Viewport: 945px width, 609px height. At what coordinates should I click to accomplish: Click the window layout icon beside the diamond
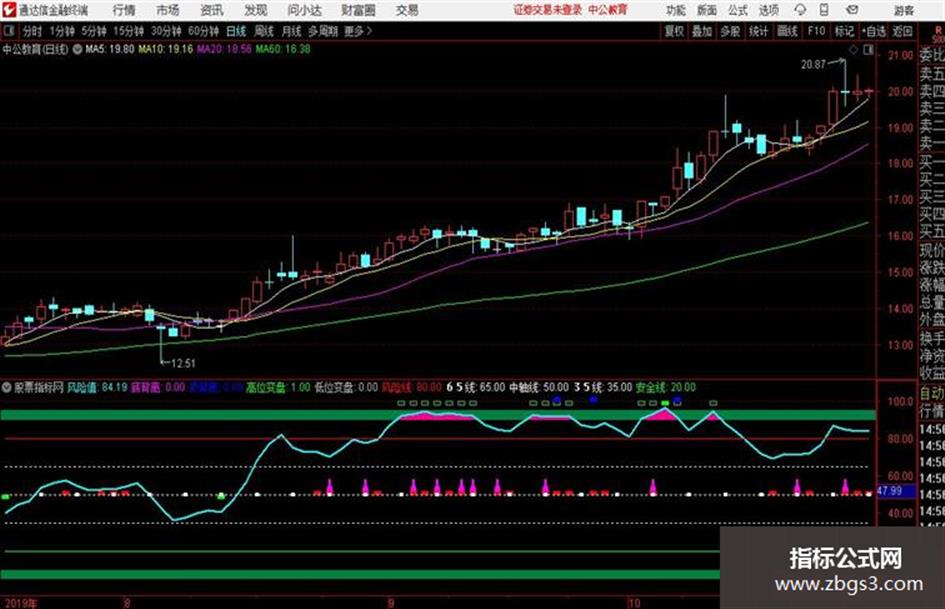pyautogui.click(x=868, y=50)
